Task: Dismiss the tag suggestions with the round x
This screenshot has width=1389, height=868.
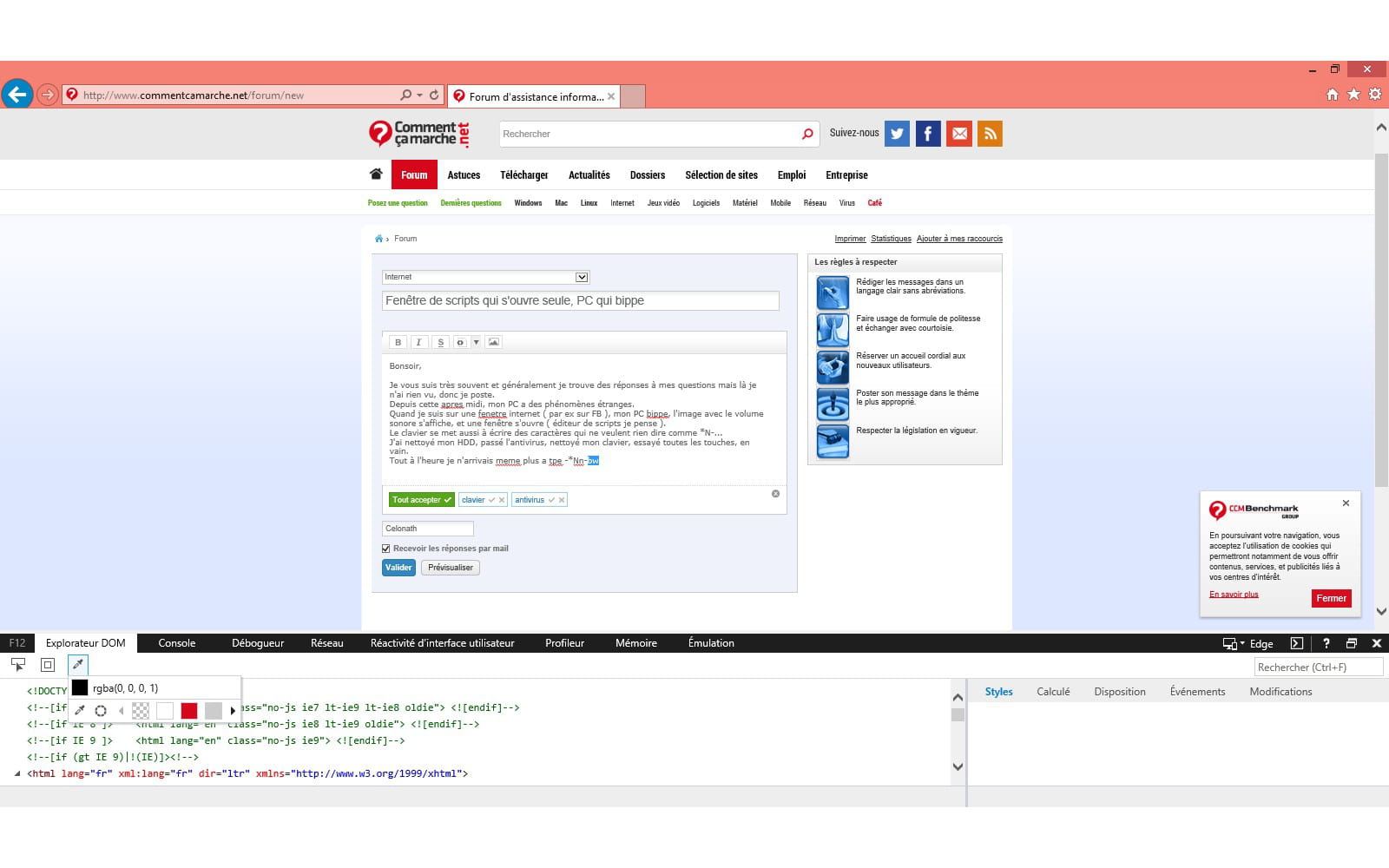Action: click(x=775, y=494)
